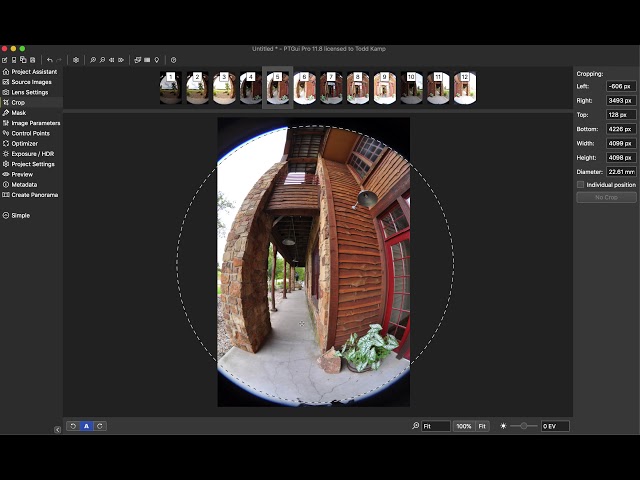Click the Save Project toolbar icon
Image resolution: width=640 pixels, height=480 pixels.
(x=23, y=60)
